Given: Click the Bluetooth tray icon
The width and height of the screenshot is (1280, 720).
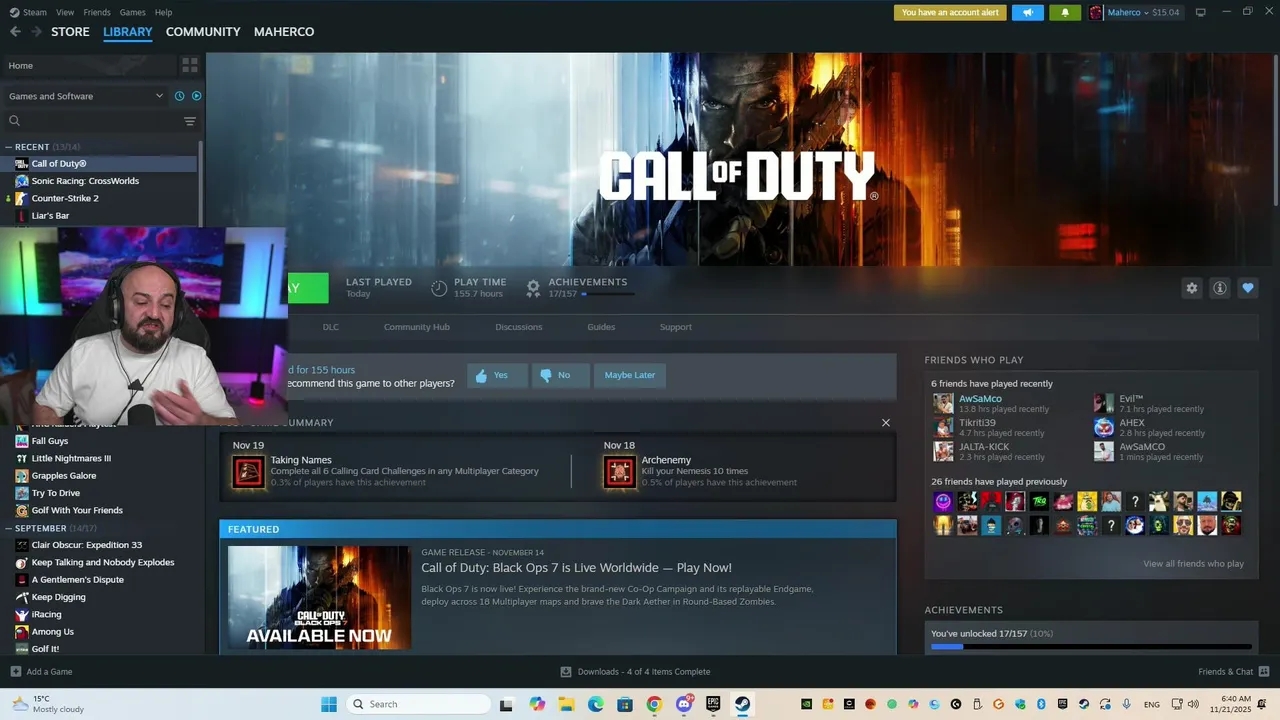Looking at the screenshot, I should point(1041,704).
